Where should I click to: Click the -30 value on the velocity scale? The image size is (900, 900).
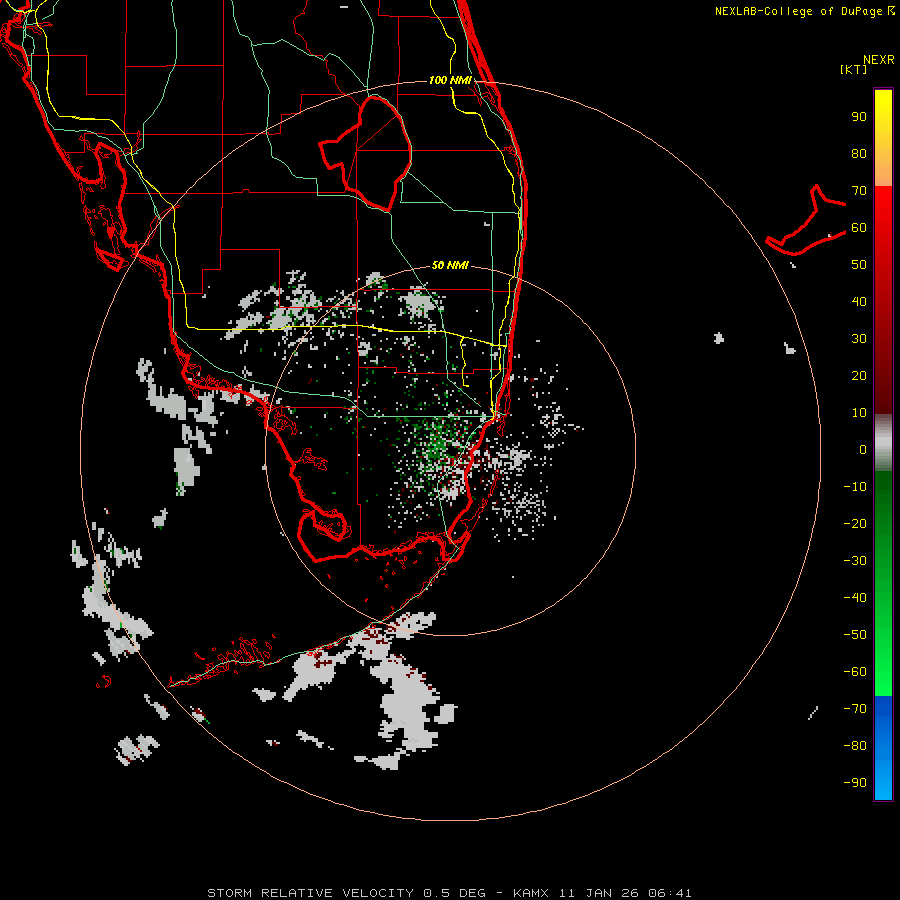click(x=855, y=561)
